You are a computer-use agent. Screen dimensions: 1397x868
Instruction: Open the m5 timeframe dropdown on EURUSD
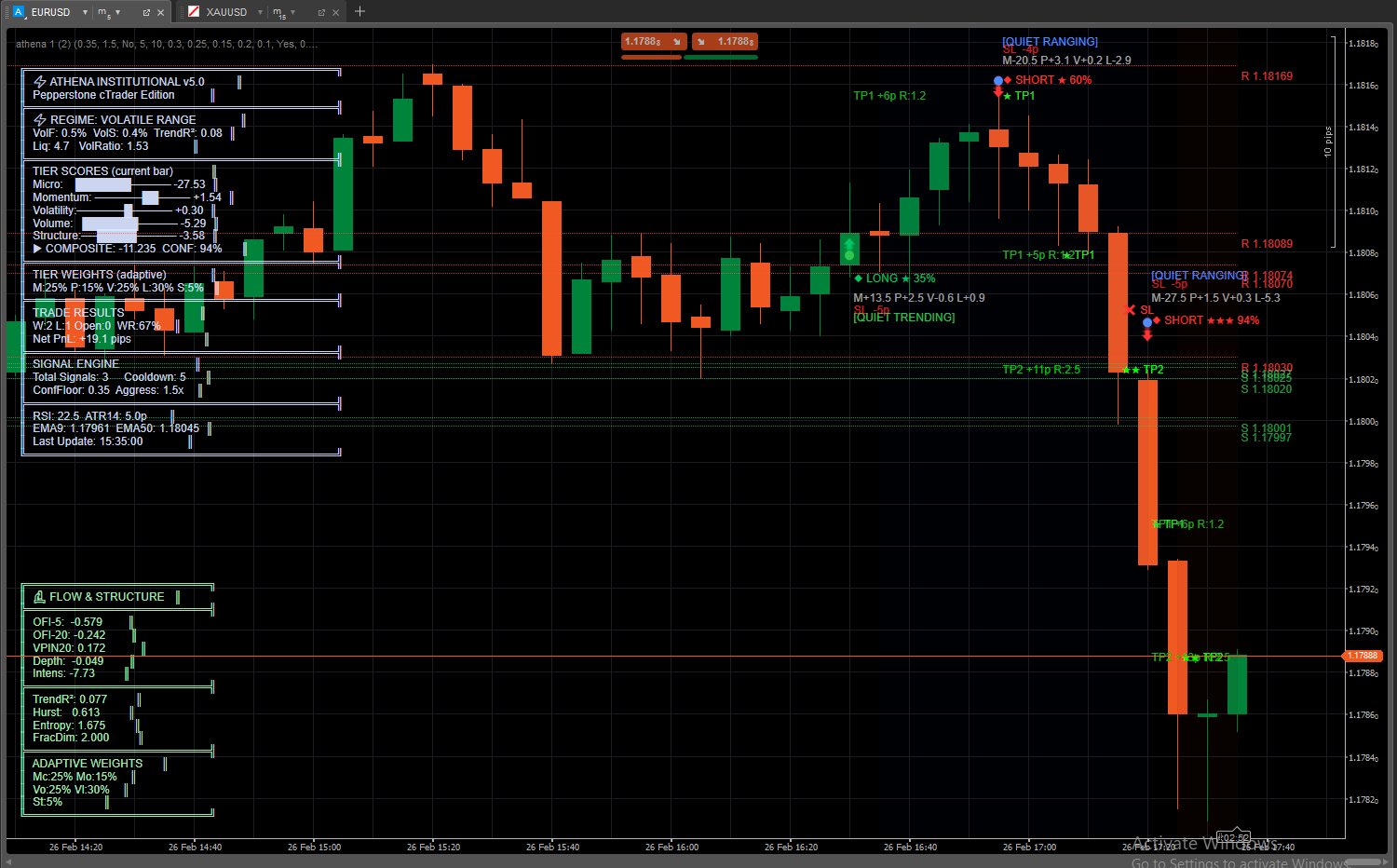pyautogui.click(x=117, y=12)
